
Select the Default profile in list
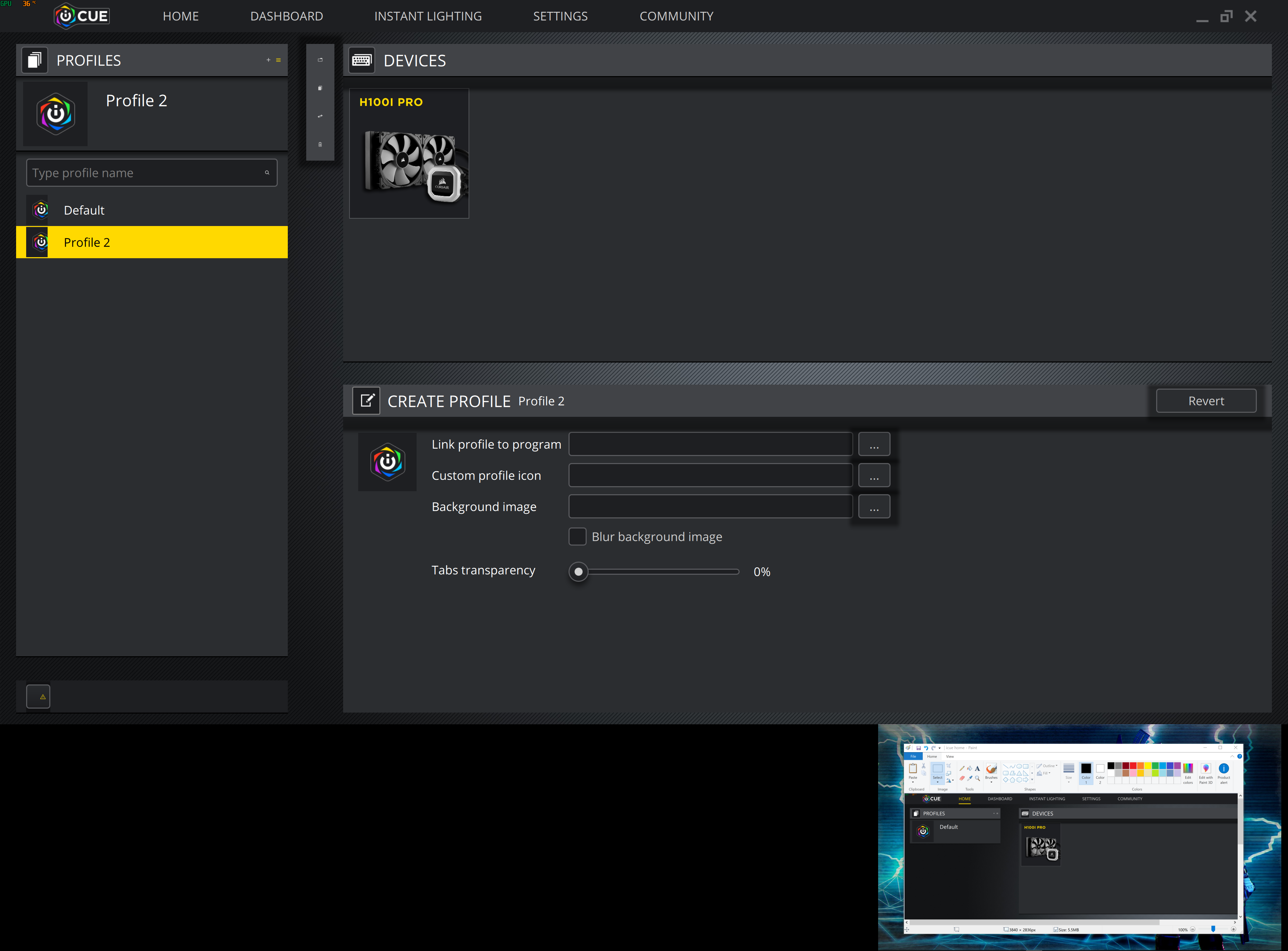pyautogui.click(x=152, y=210)
